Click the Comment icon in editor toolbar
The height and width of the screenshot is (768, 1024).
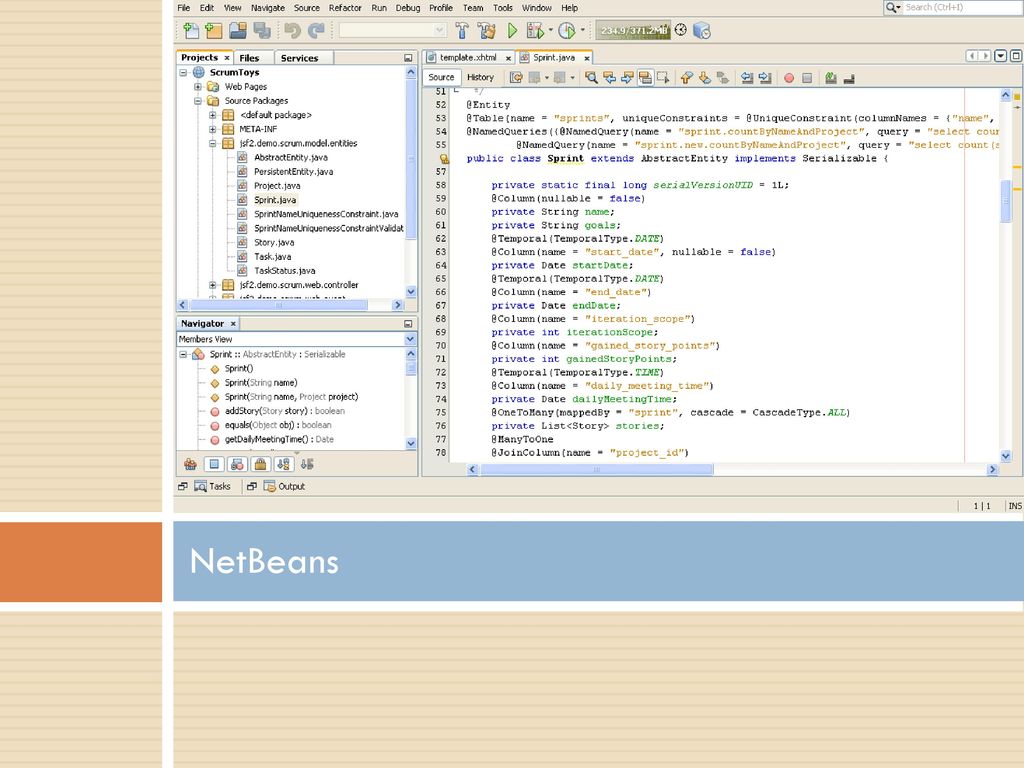[x=831, y=78]
